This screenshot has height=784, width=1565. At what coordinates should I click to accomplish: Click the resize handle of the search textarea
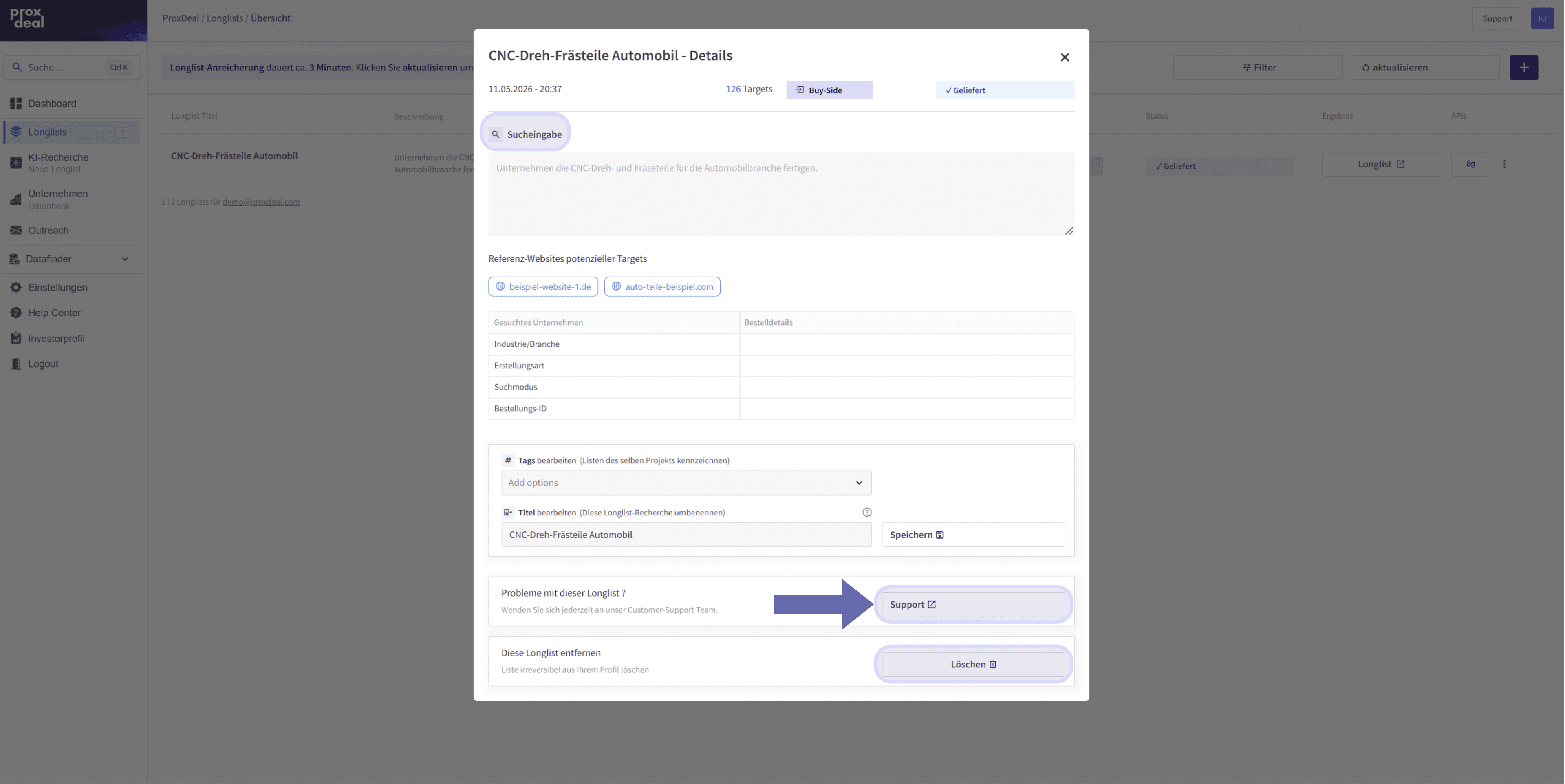tap(1069, 231)
